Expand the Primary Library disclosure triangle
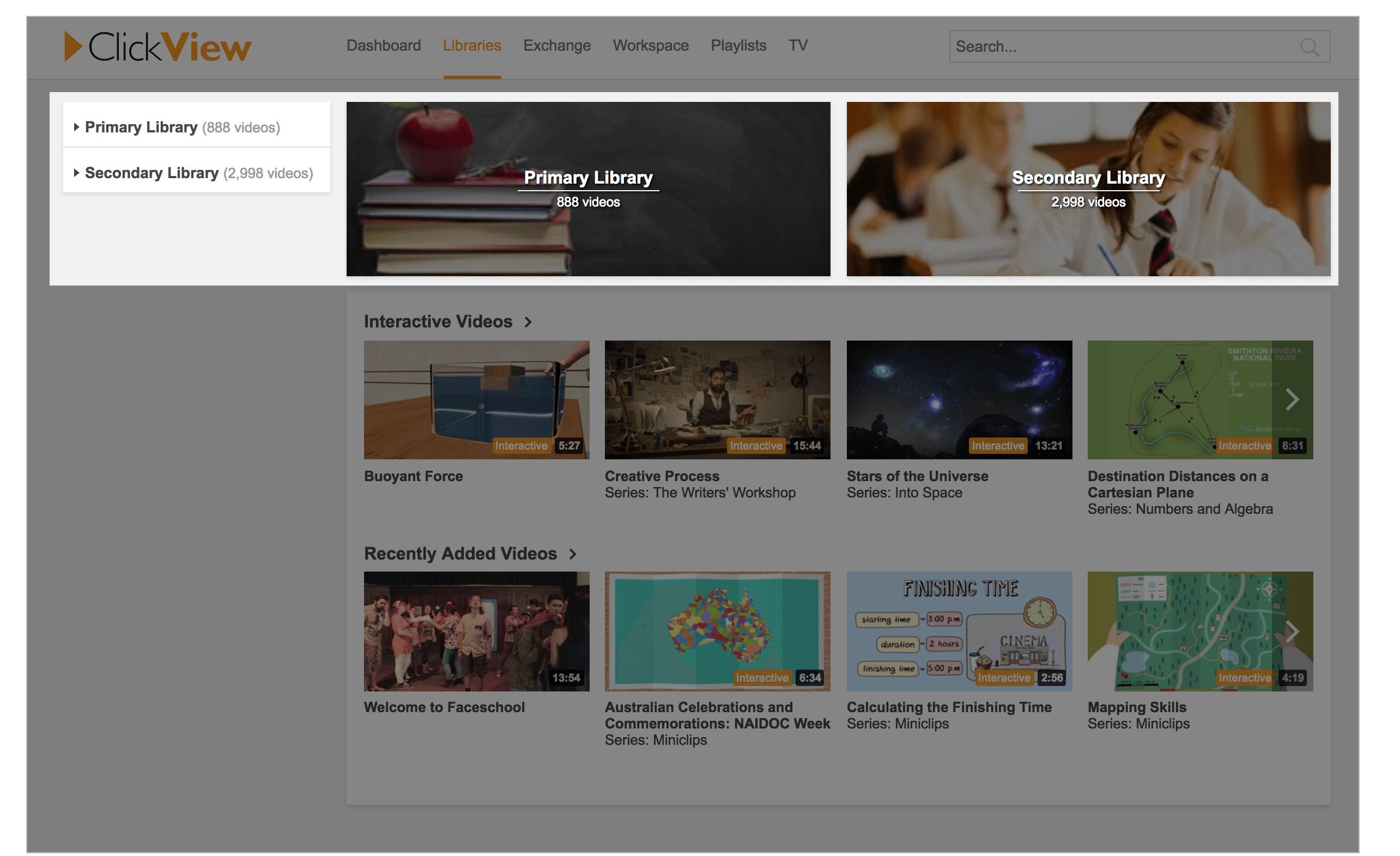 (77, 128)
